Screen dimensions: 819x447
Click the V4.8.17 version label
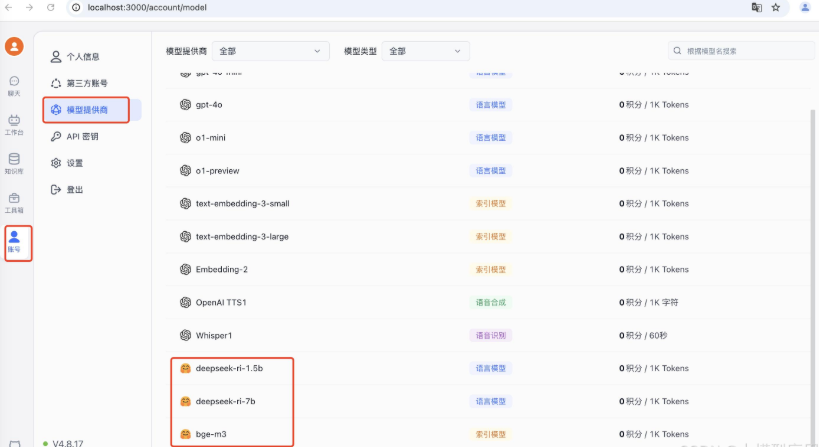68,443
